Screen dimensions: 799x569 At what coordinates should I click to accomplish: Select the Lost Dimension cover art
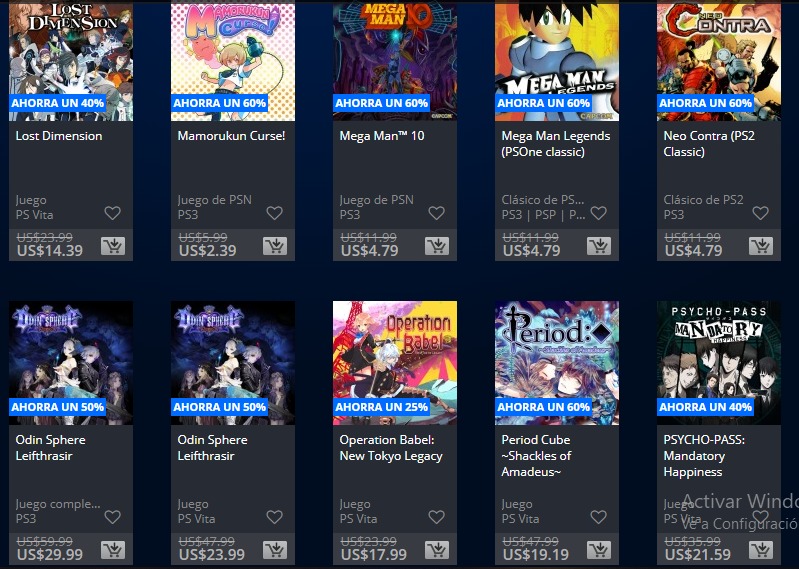tap(71, 61)
